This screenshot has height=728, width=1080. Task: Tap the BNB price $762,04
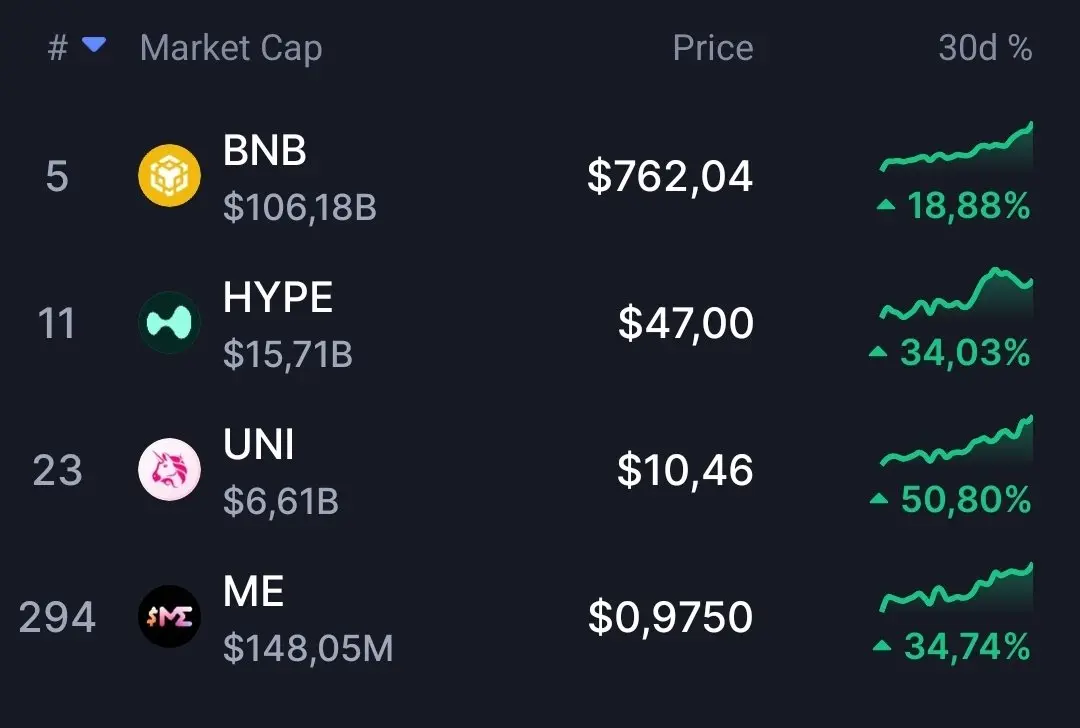[669, 176]
